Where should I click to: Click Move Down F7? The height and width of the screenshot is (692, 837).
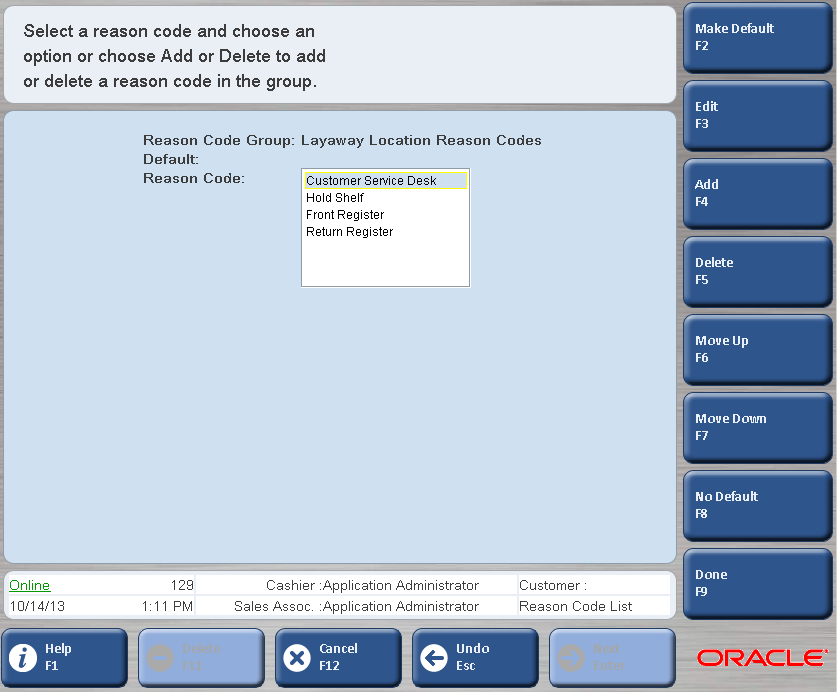(756, 427)
